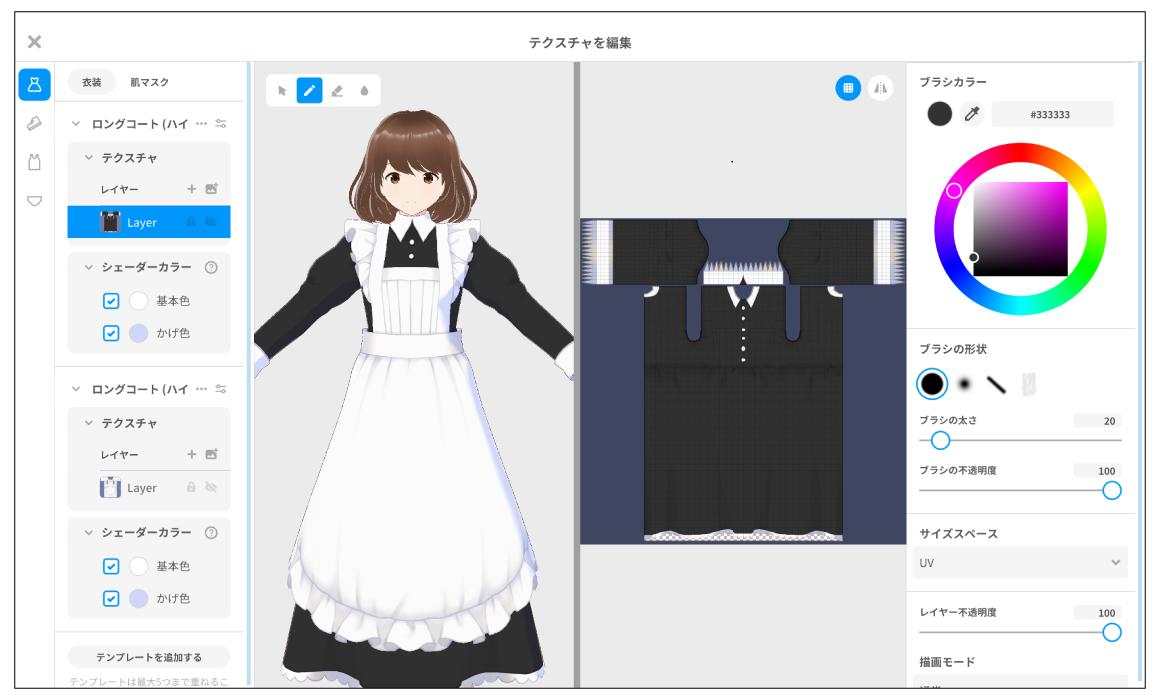Collapse the second テクスチャ group
Viewport: 1160px width, 700px height.
click(x=89, y=423)
